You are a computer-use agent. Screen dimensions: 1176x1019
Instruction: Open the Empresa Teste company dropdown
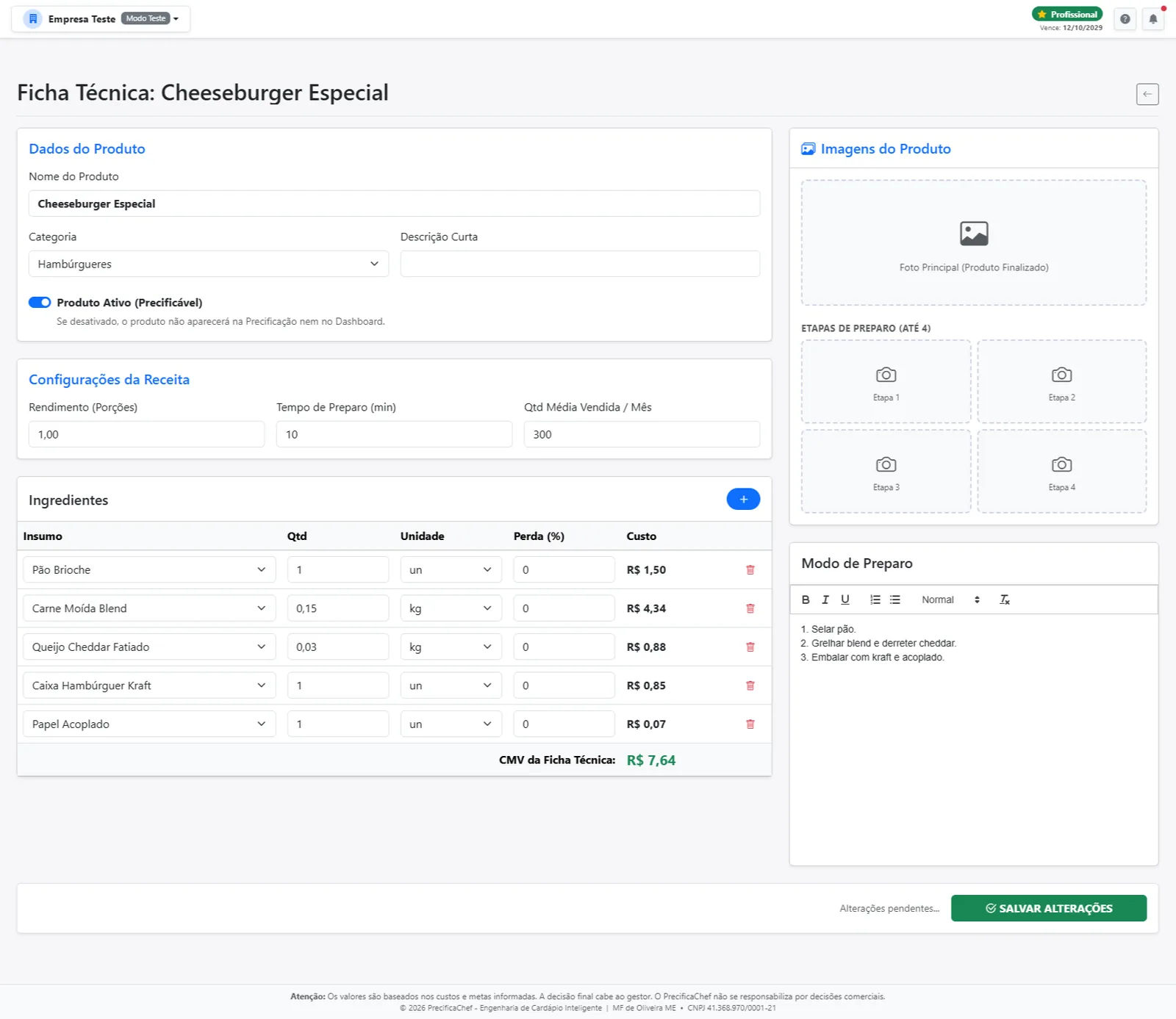click(x=101, y=19)
